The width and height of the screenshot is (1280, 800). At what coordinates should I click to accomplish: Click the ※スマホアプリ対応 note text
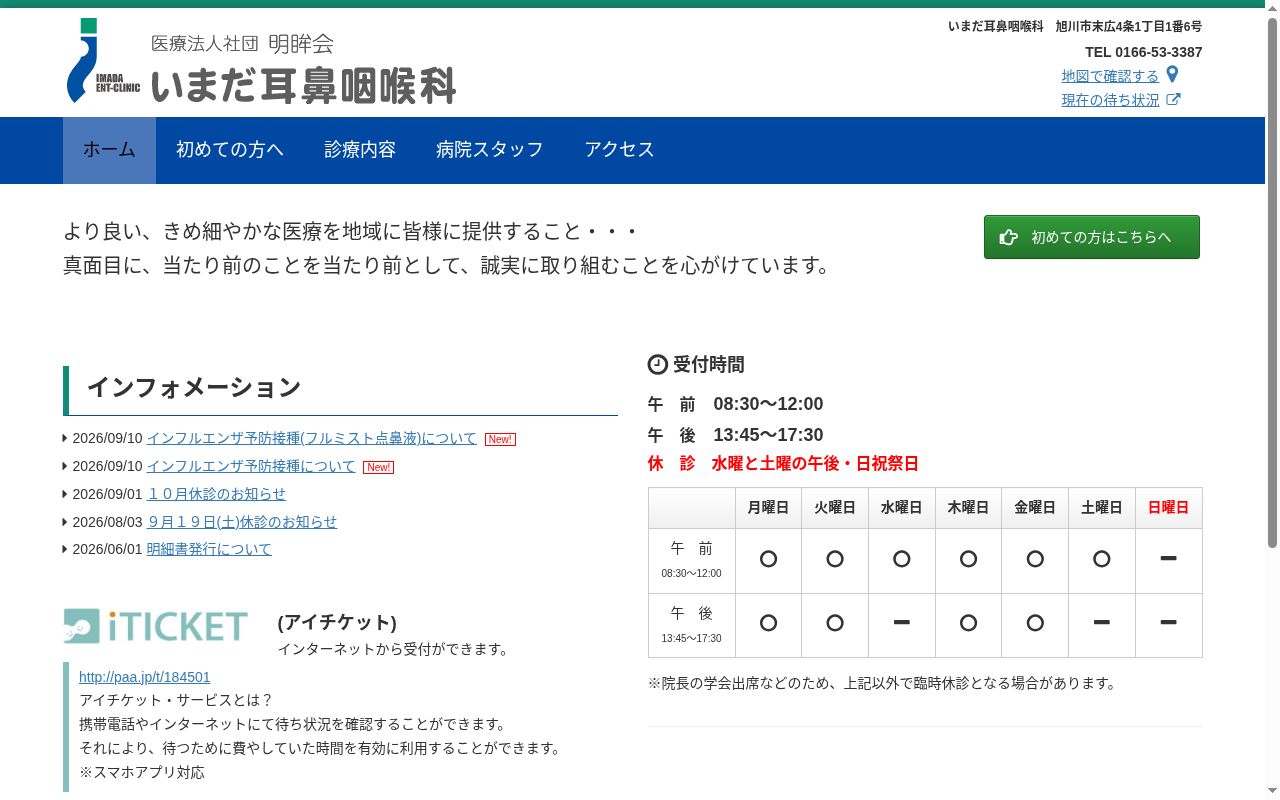pyautogui.click(x=142, y=772)
